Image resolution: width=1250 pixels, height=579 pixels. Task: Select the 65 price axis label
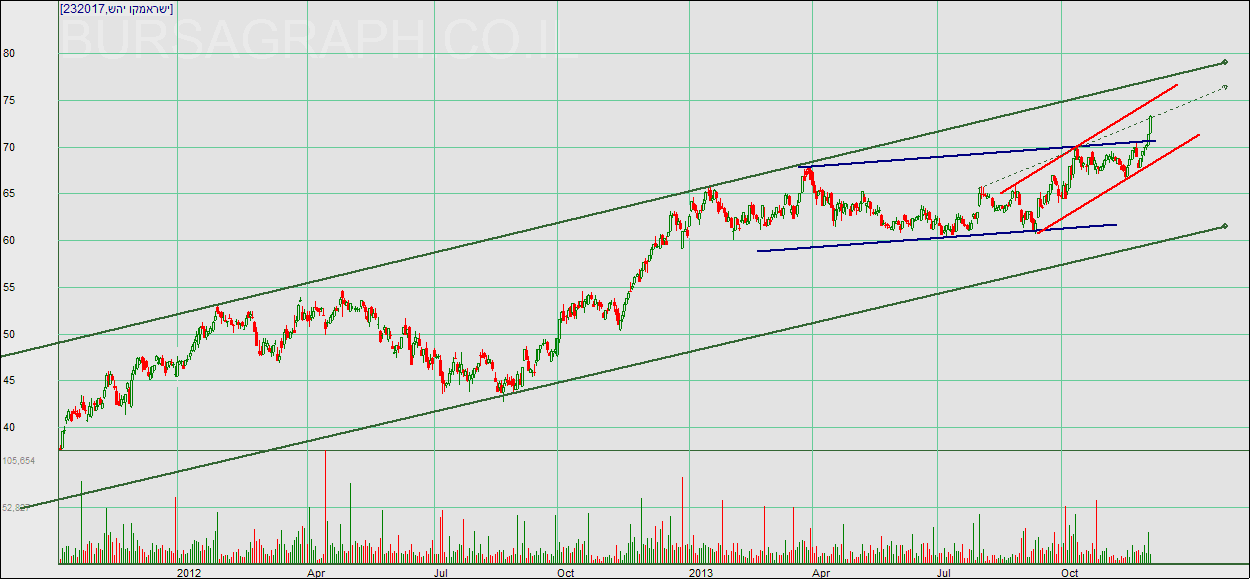pyautogui.click(x=8, y=194)
